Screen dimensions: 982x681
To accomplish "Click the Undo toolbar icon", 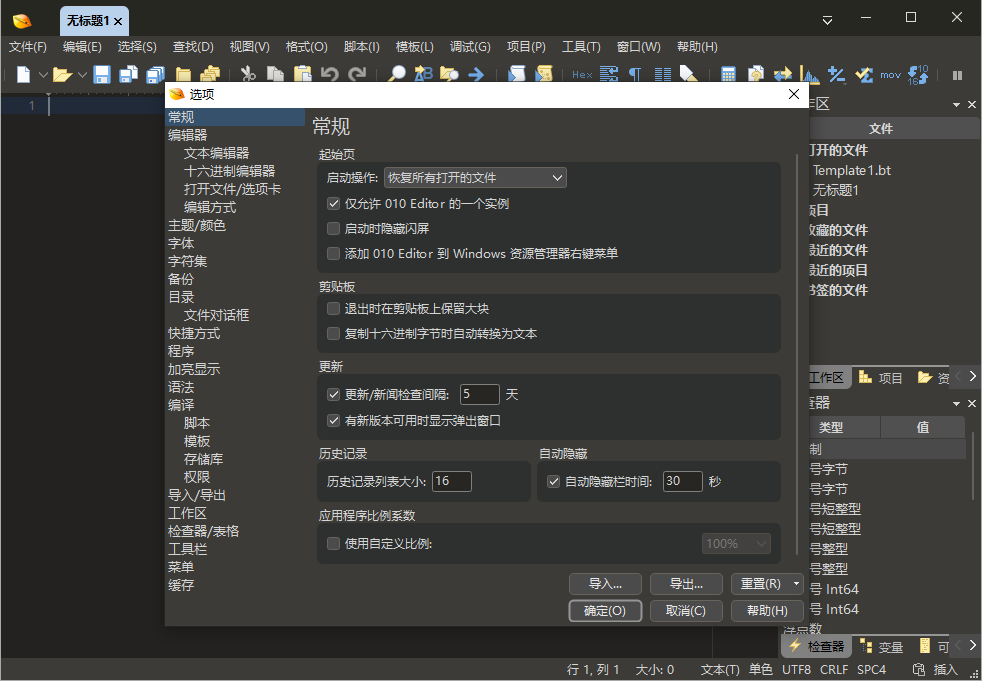I will coord(331,74).
